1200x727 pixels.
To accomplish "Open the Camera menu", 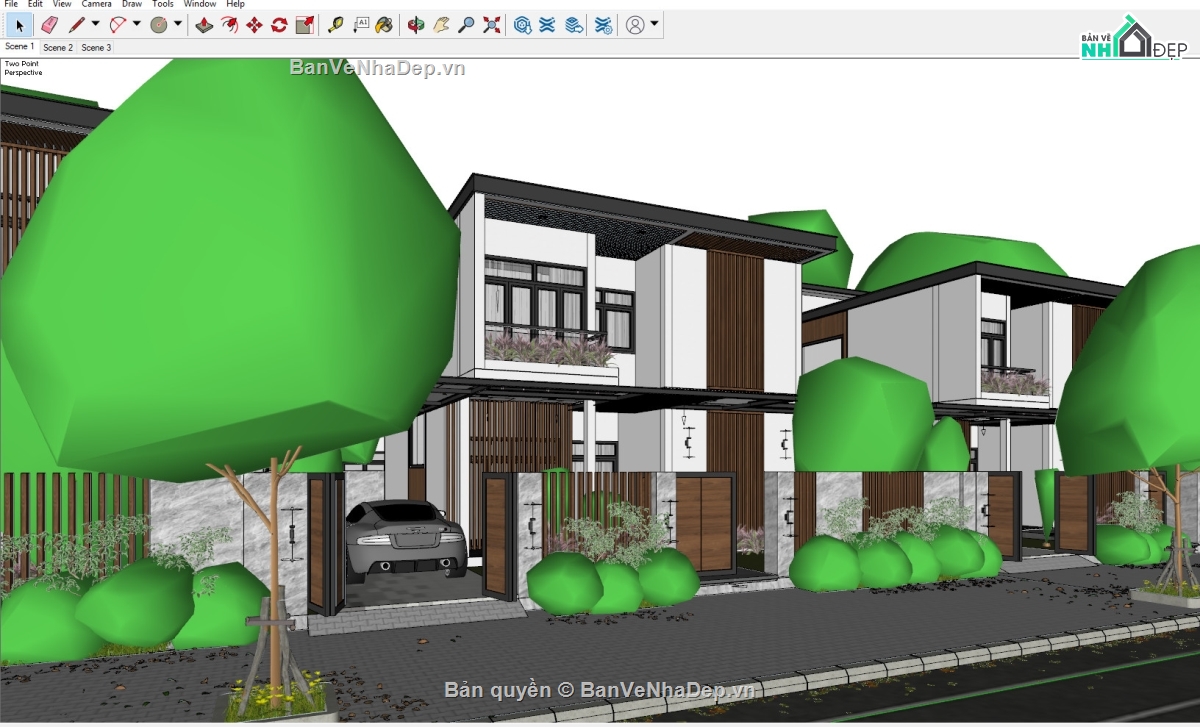I will pos(96,4).
